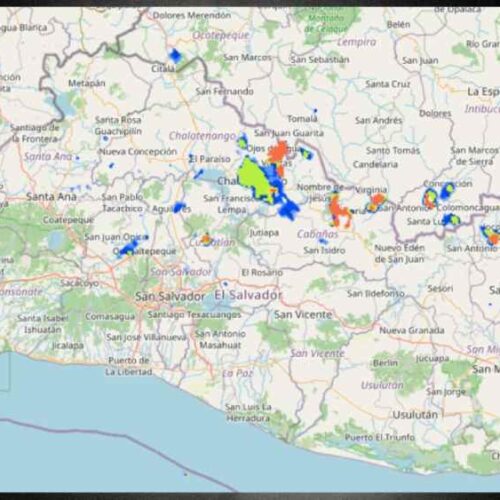Click the Citalá town label
This screenshot has width=500, height=500.
[163, 69]
